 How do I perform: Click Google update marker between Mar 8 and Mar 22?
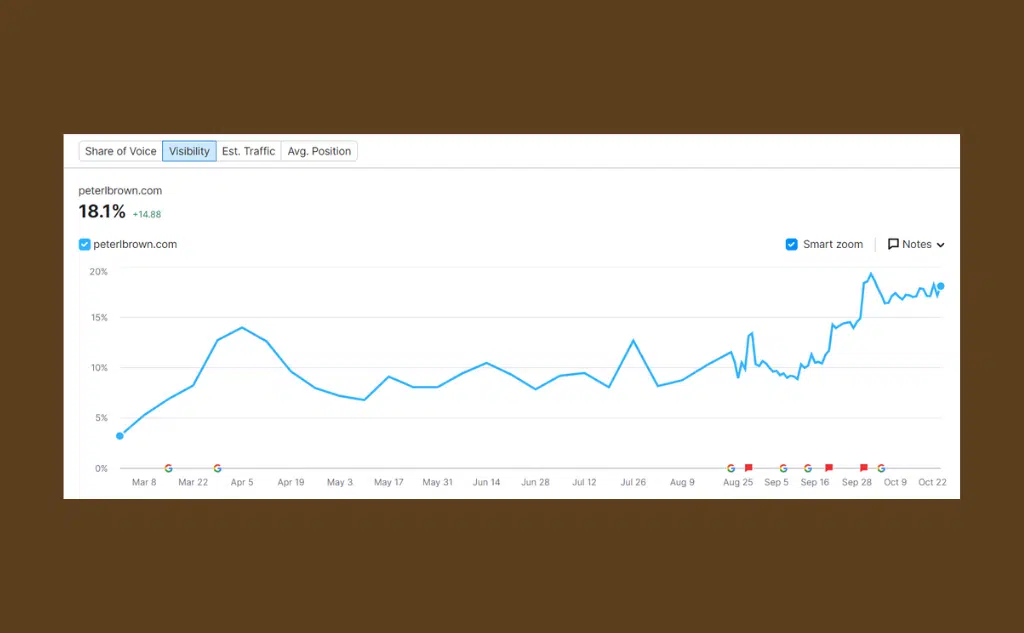[168, 468]
